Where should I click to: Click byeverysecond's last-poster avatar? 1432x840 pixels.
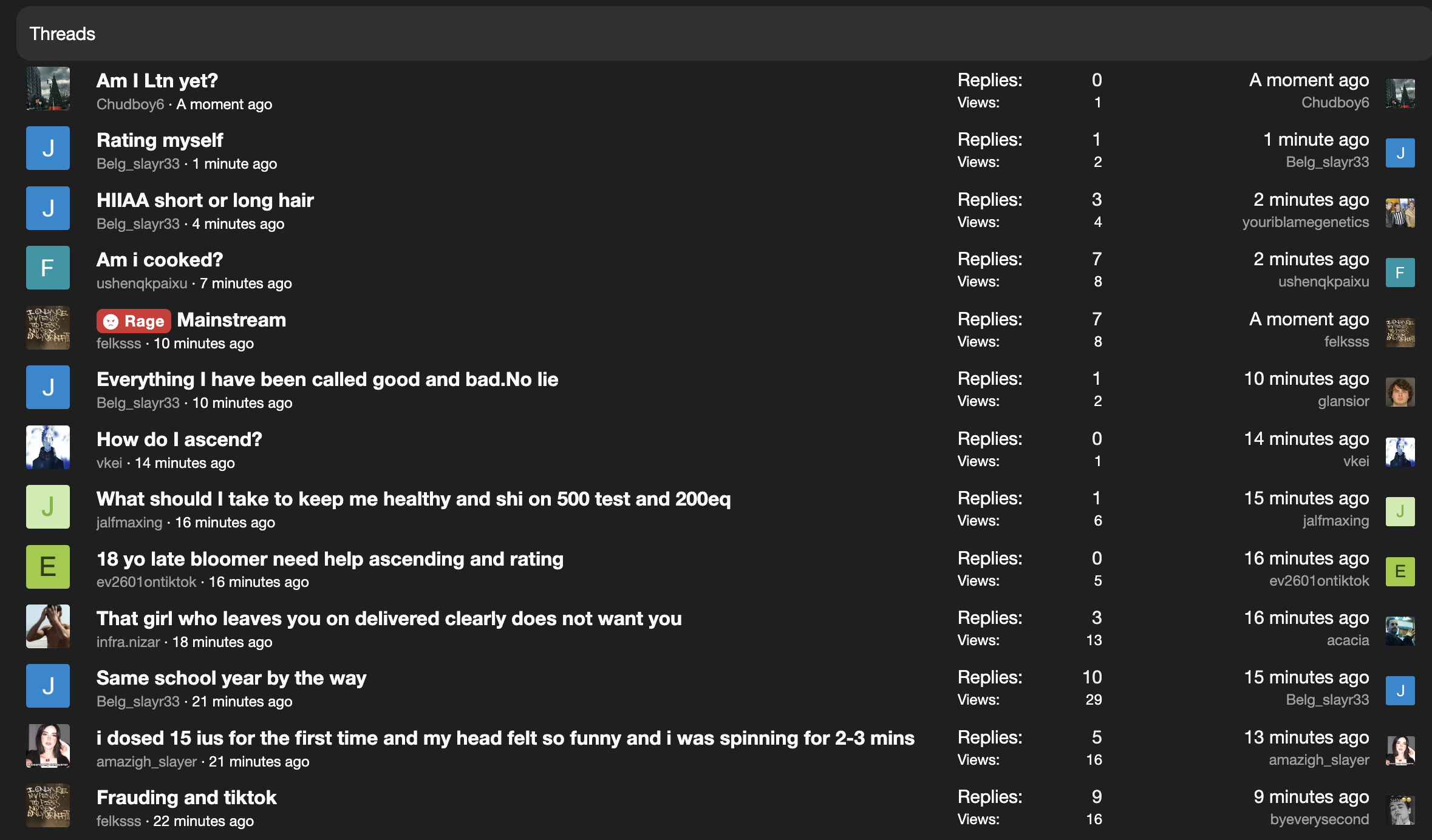[x=1400, y=810]
